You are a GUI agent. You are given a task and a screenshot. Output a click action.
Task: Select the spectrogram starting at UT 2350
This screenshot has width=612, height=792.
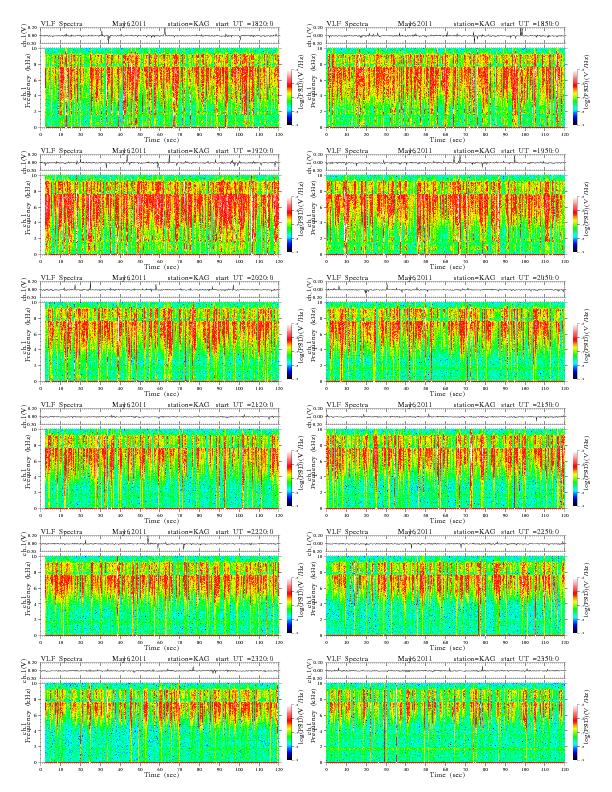coord(445,723)
